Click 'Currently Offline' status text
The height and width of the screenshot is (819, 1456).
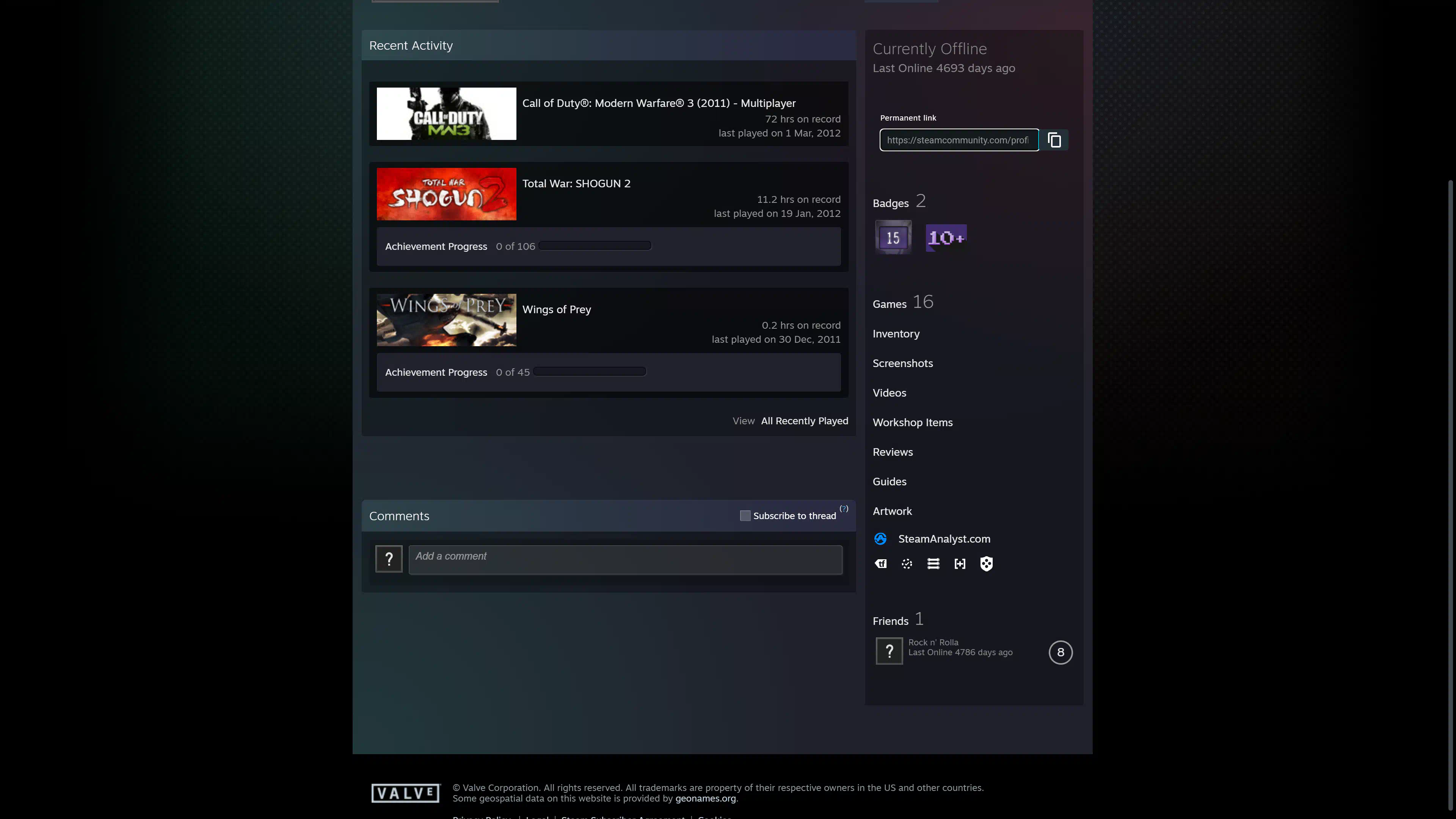point(930,49)
